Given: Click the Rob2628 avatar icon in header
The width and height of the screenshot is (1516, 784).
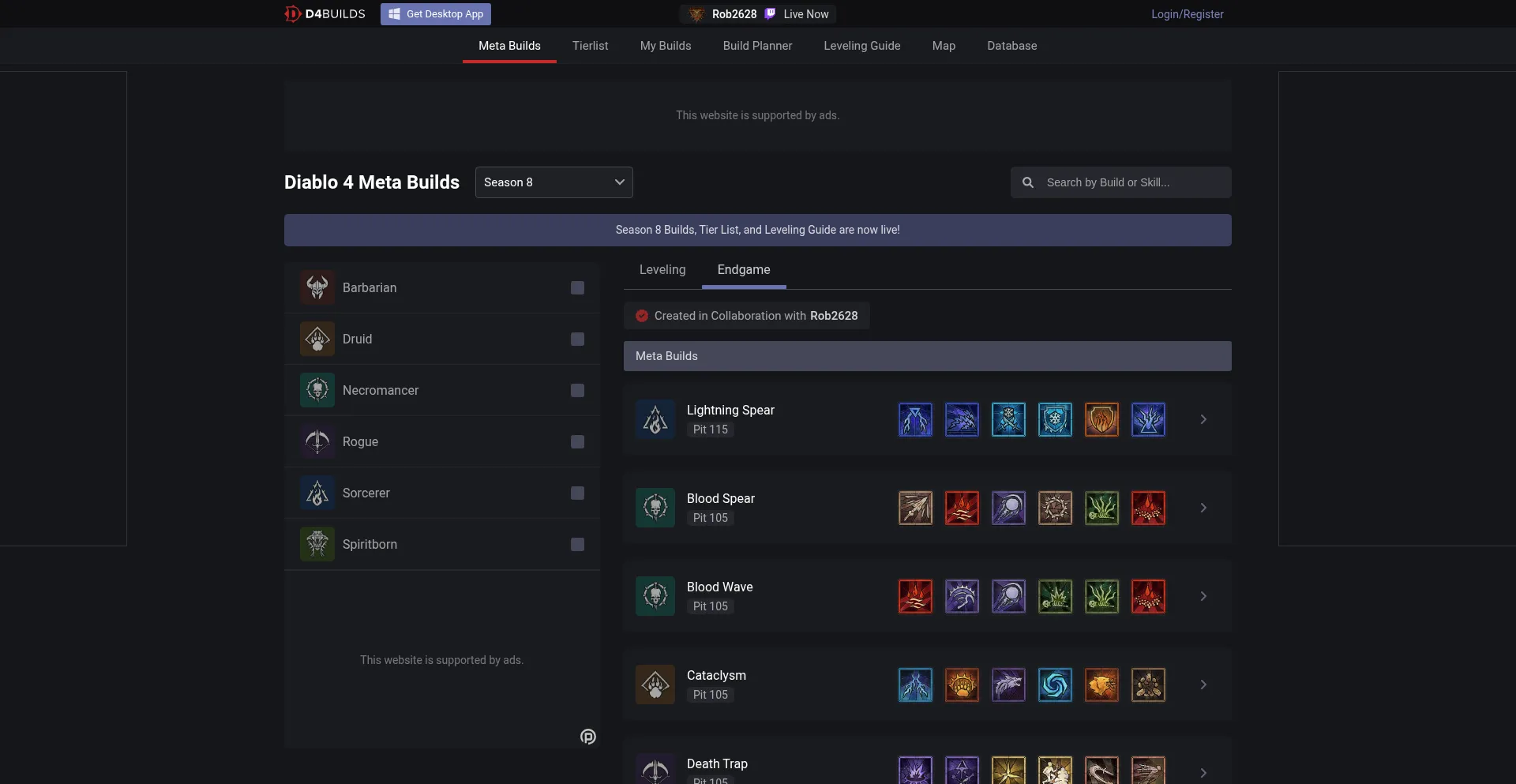Looking at the screenshot, I should pyautogui.click(x=696, y=14).
